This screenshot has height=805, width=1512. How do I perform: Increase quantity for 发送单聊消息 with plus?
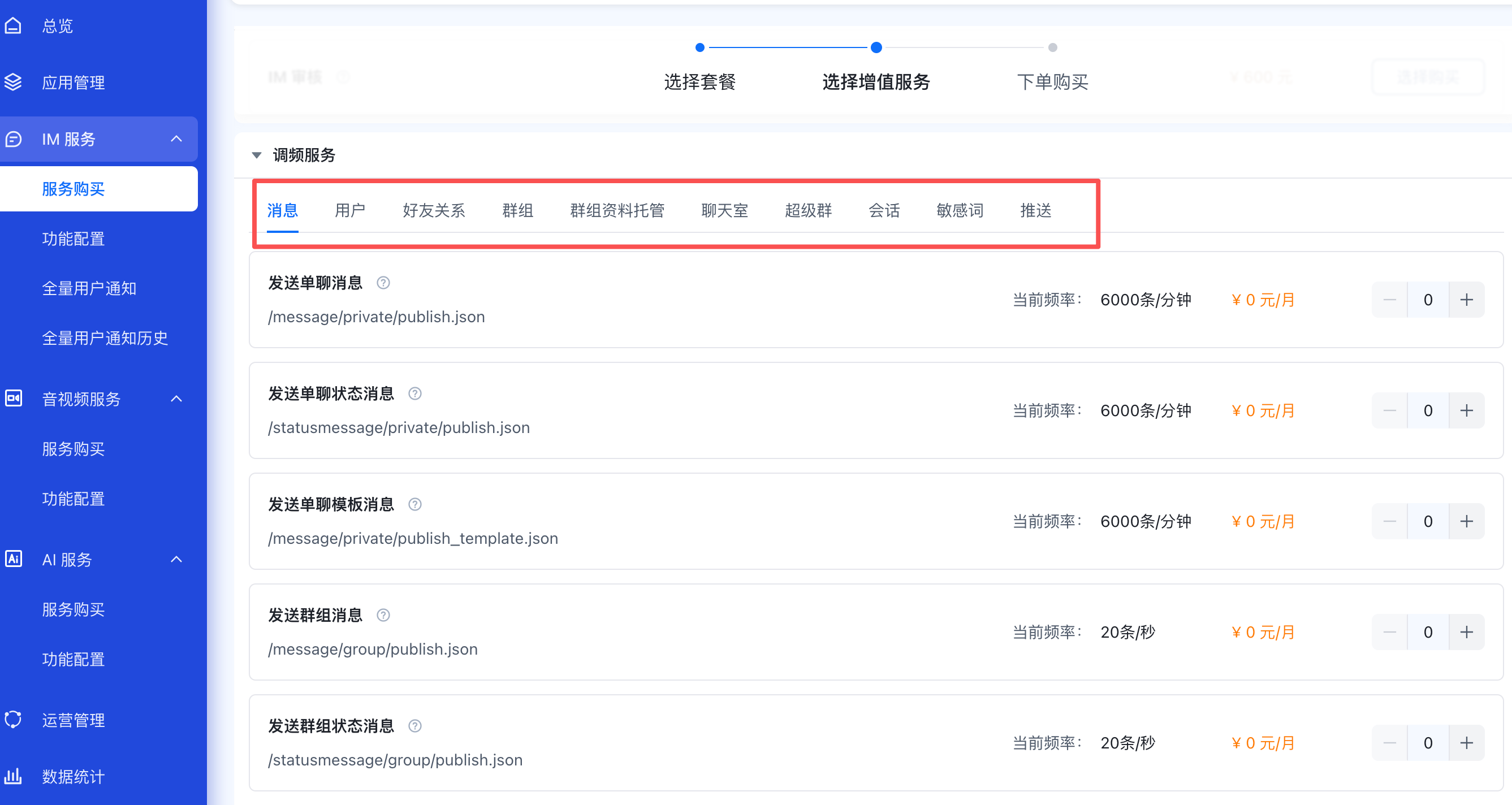click(1466, 300)
